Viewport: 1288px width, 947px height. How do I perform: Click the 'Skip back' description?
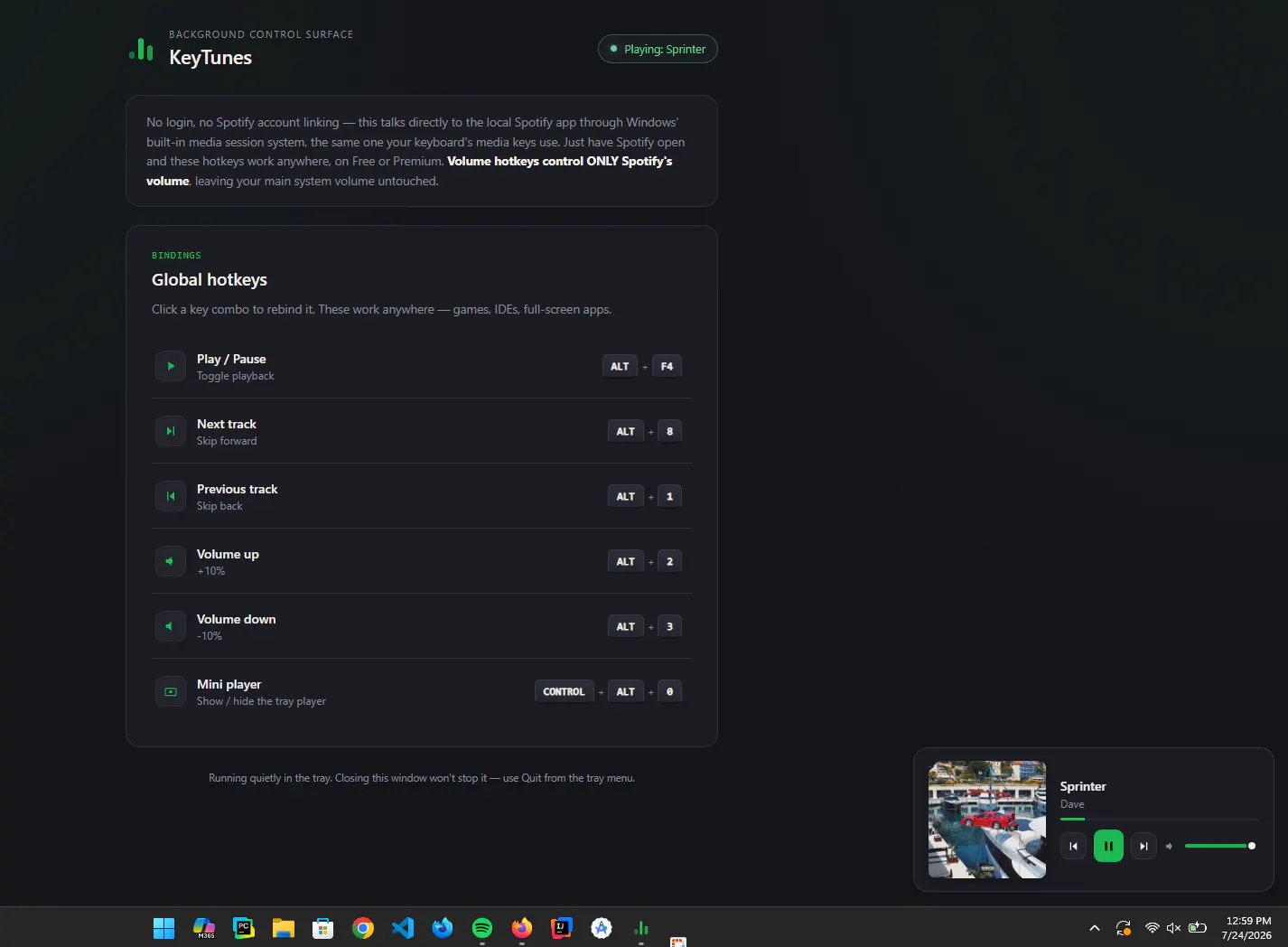point(219,506)
